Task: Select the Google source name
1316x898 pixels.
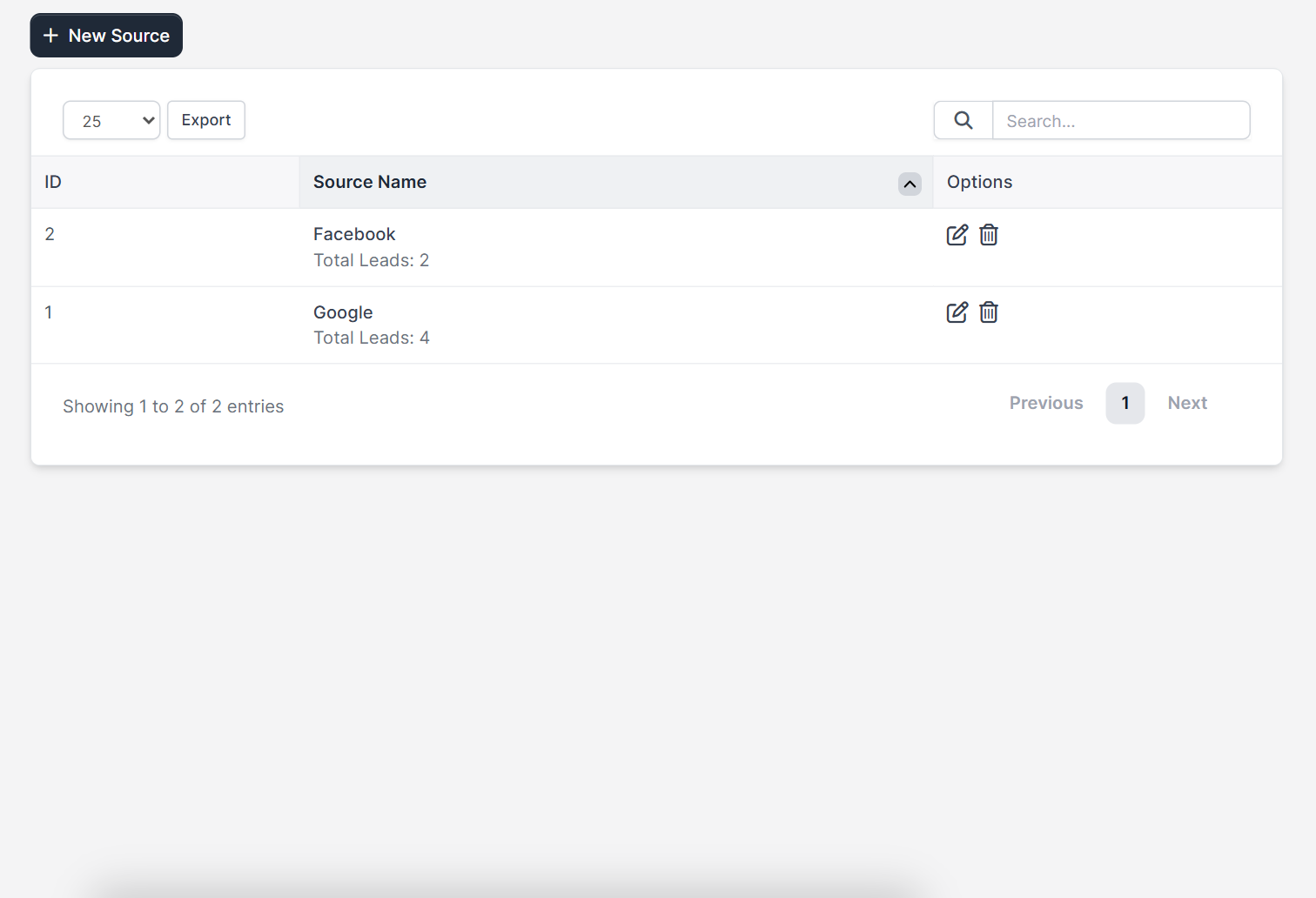Action: coord(343,312)
